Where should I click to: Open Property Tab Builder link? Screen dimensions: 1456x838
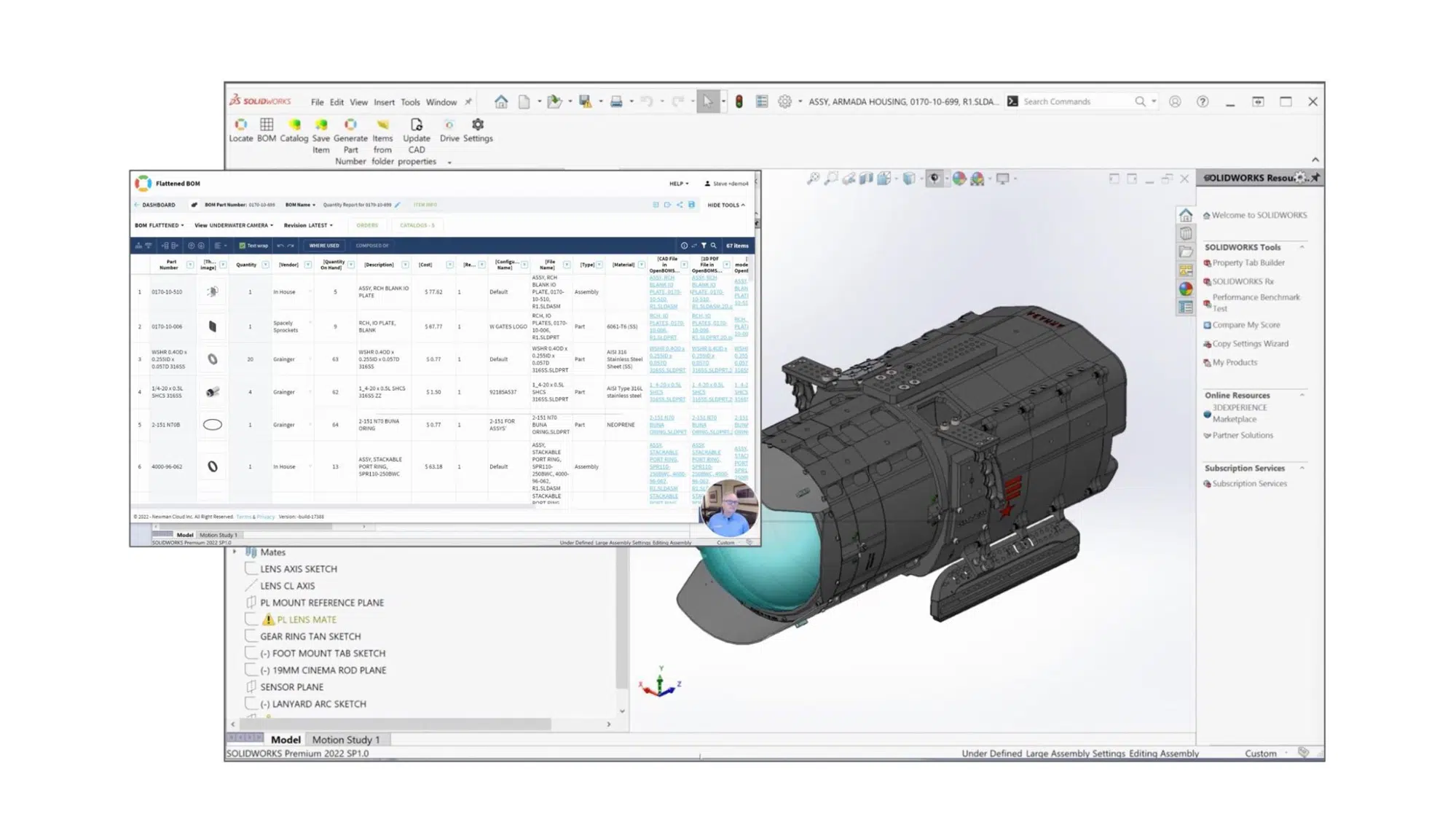pos(1248,263)
